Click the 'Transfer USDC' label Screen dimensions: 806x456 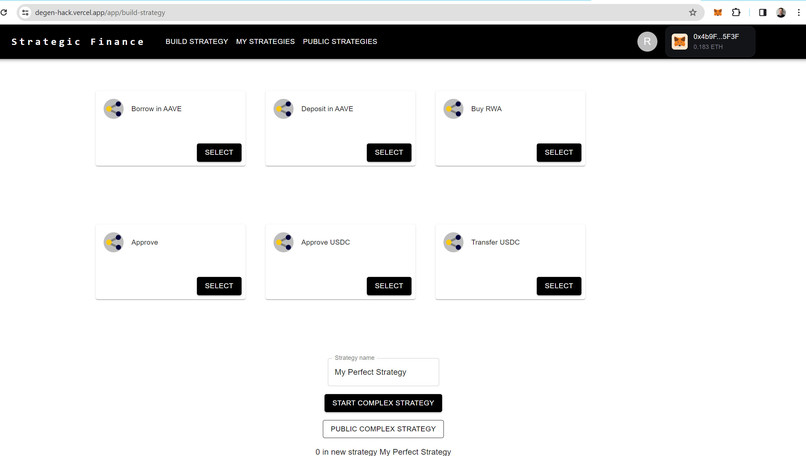coord(495,242)
